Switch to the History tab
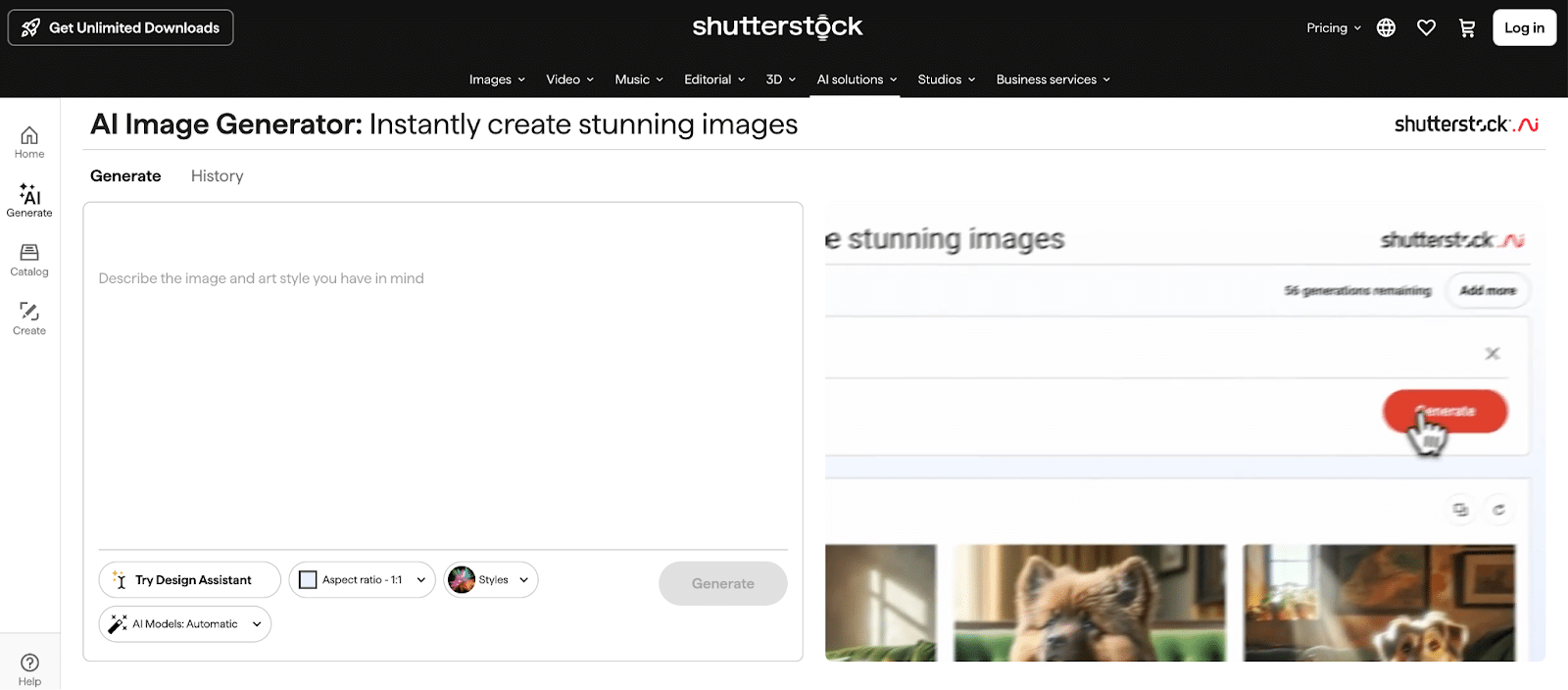This screenshot has height=690, width=1568. (x=218, y=176)
